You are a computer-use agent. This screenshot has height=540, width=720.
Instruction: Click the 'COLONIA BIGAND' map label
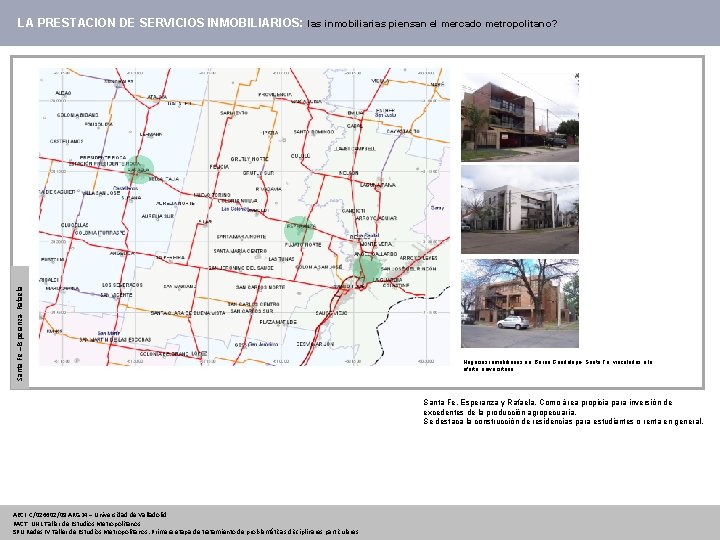click(x=78, y=115)
